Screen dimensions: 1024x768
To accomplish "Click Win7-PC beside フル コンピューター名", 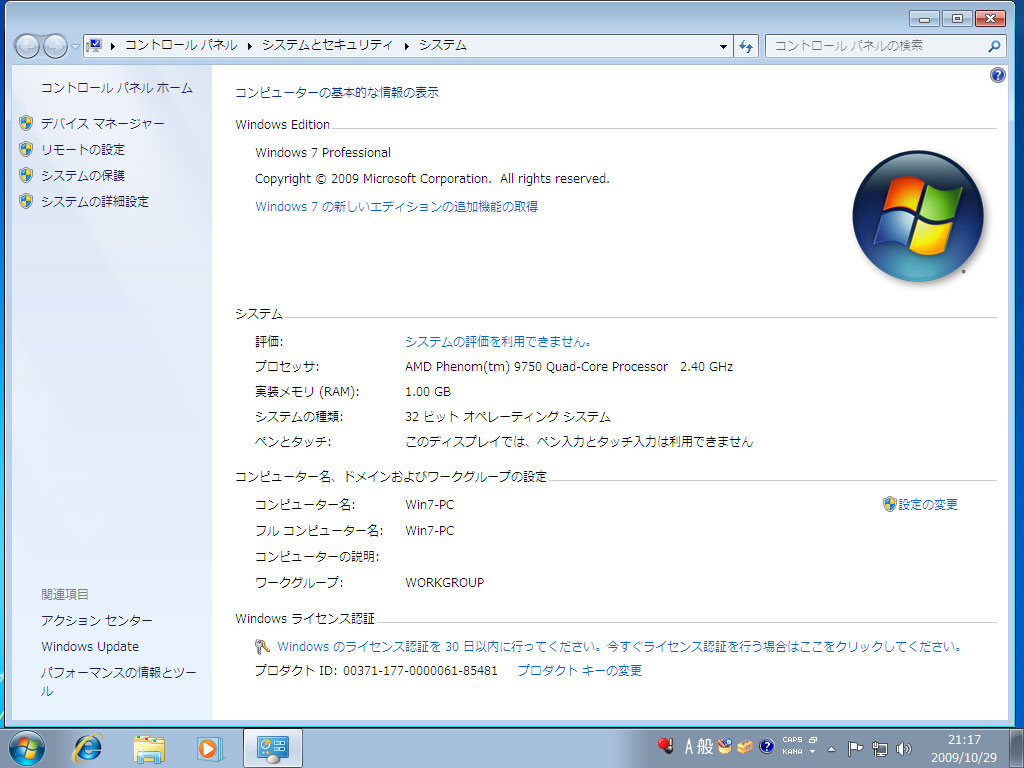I will point(430,531).
